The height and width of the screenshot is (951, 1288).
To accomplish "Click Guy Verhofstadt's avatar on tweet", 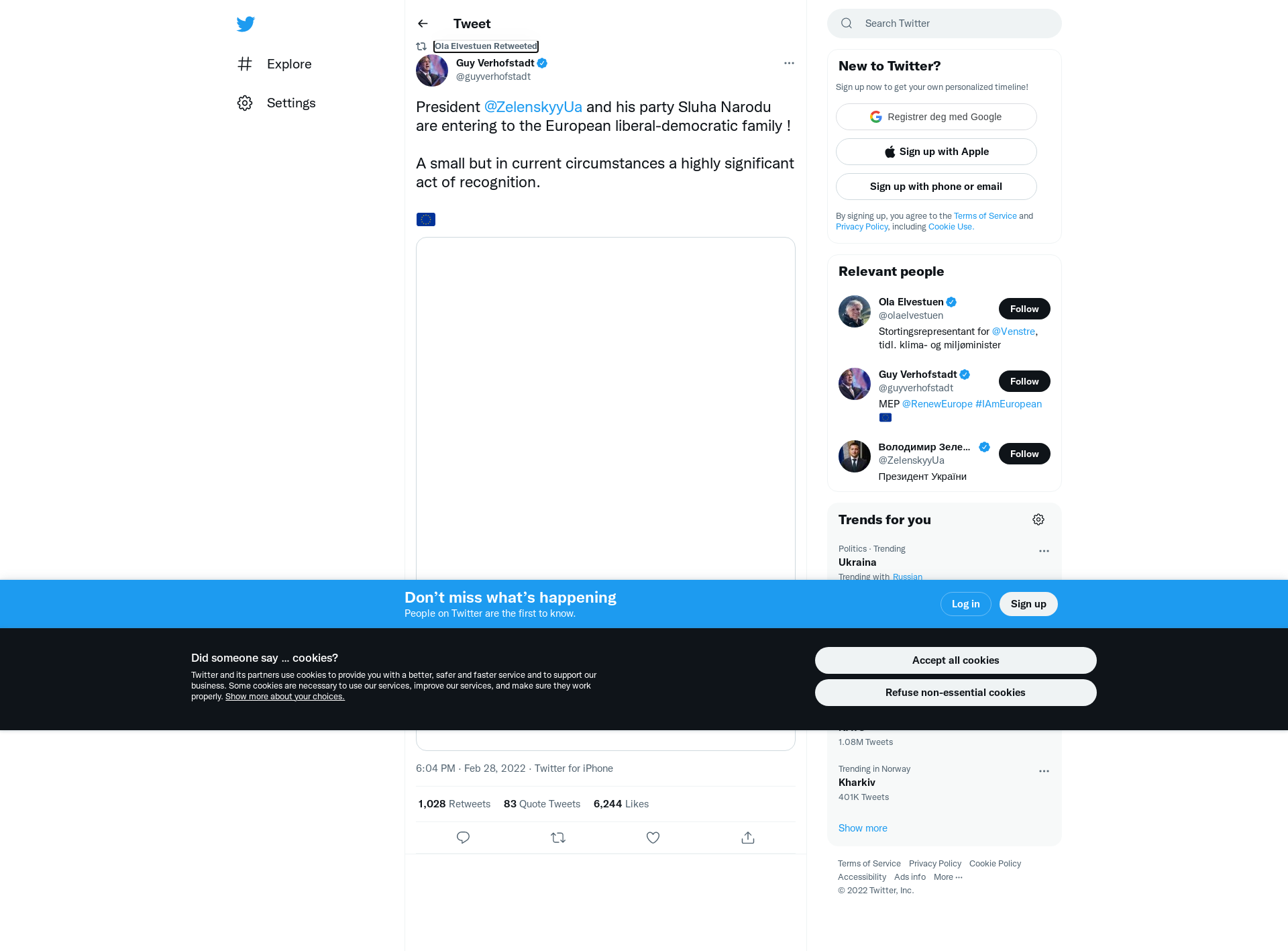I will 432,70.
